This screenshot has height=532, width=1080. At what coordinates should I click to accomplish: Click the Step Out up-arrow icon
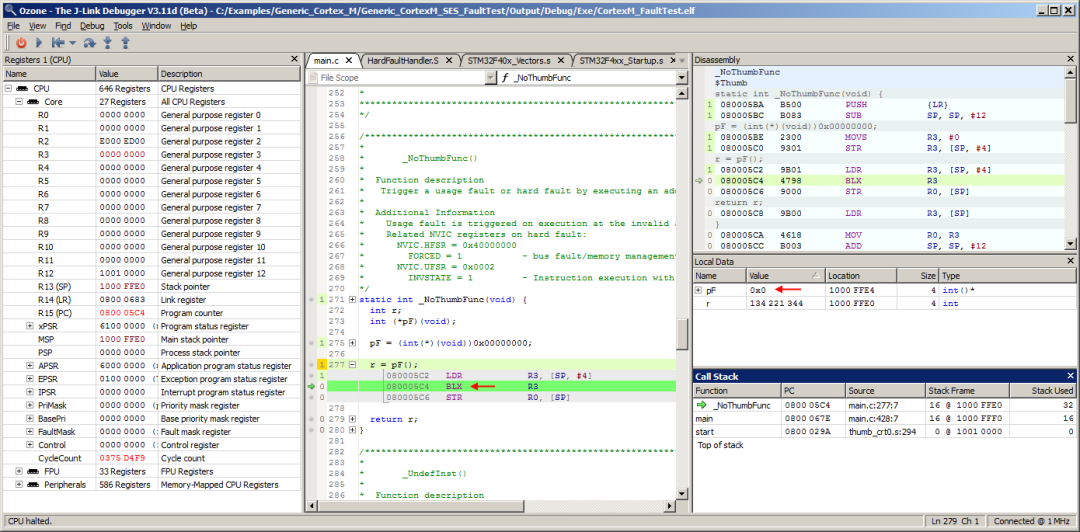[x=125, y=43]
